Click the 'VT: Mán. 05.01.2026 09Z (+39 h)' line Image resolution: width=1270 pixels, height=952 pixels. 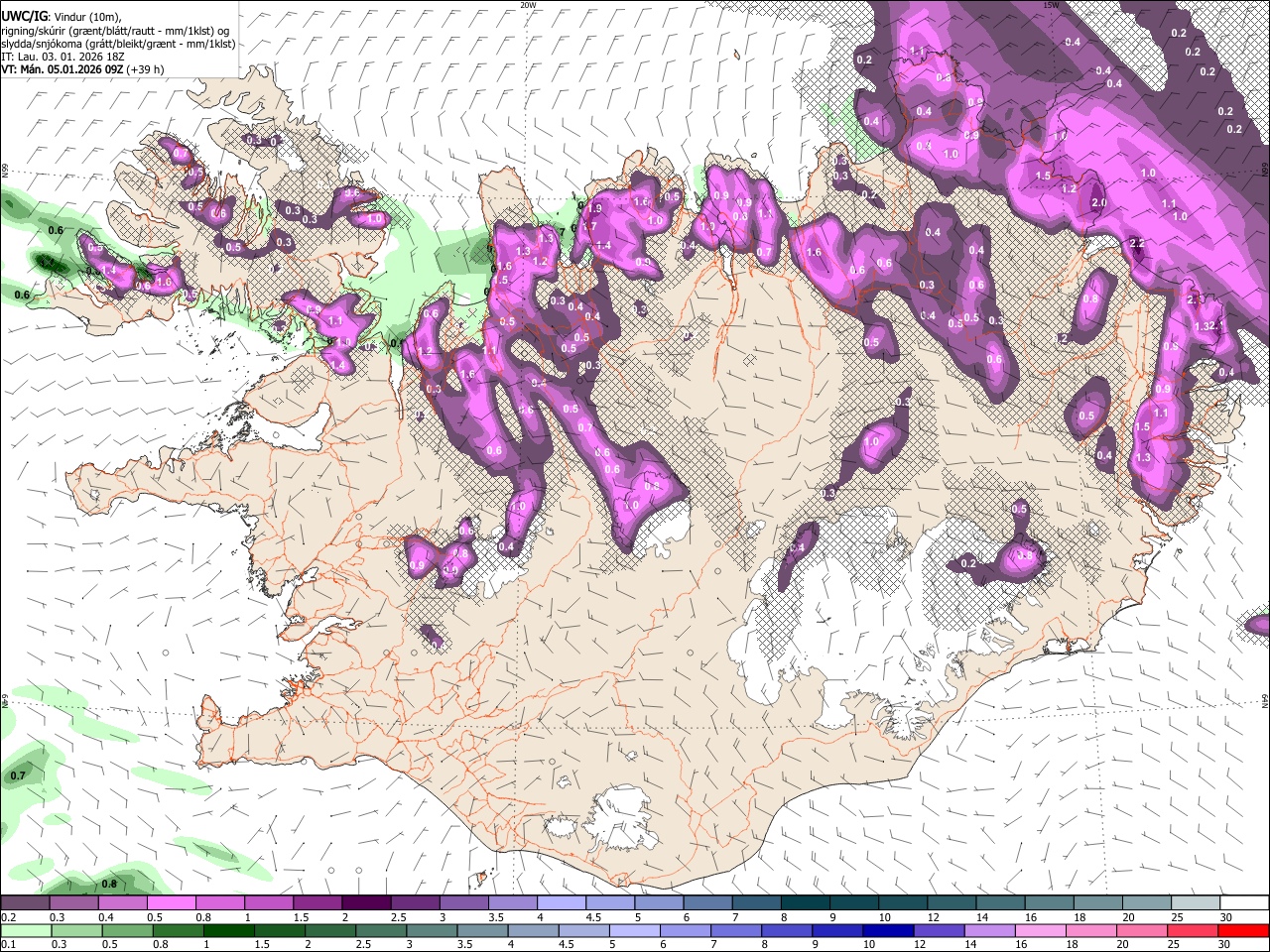(82, 69)
